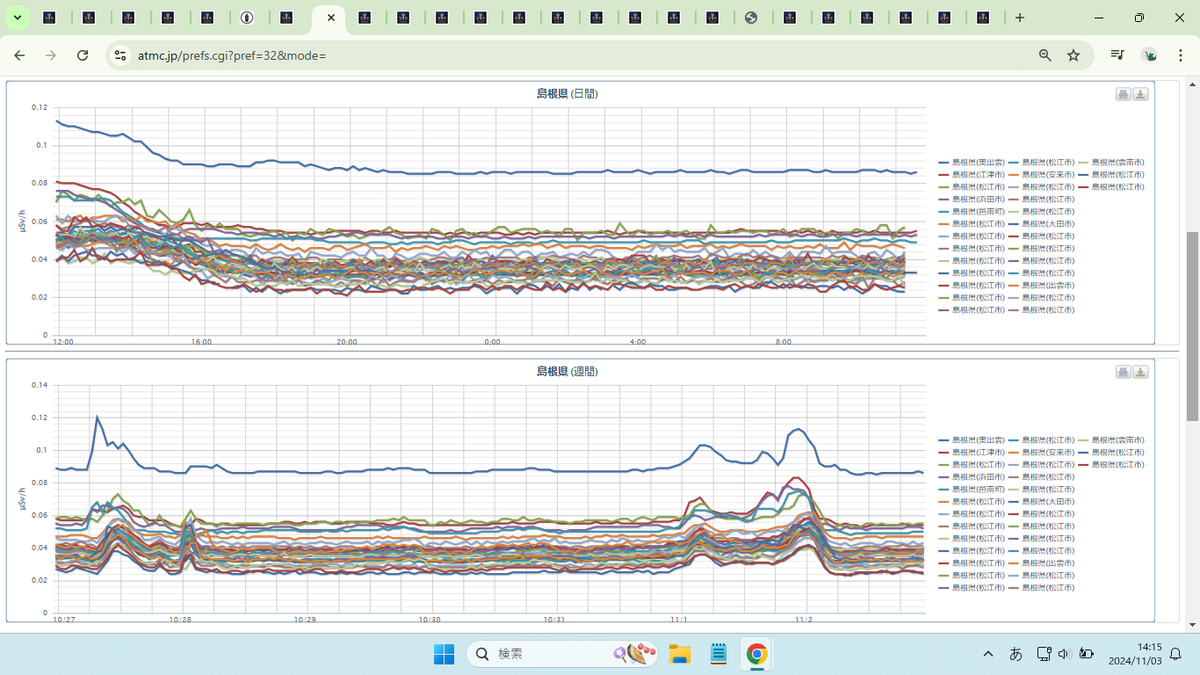Screen dimensions: 1200x675
Task: Open the media control icon in toolbar
Action: click(1118, 55)
